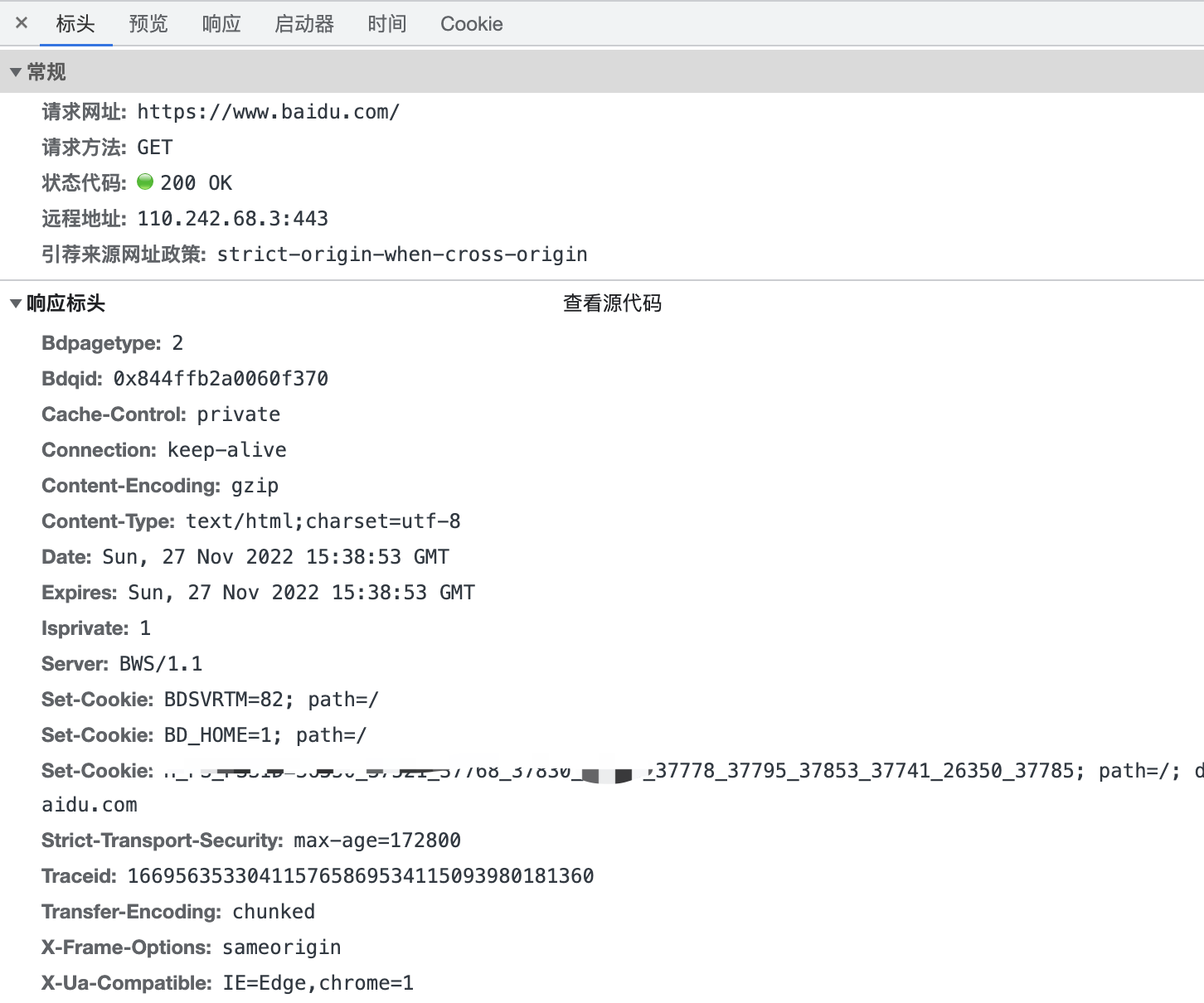Screen dimensions: 1204x1003
Task: Select the 标头 tab
Action: [x=75, y=24]
